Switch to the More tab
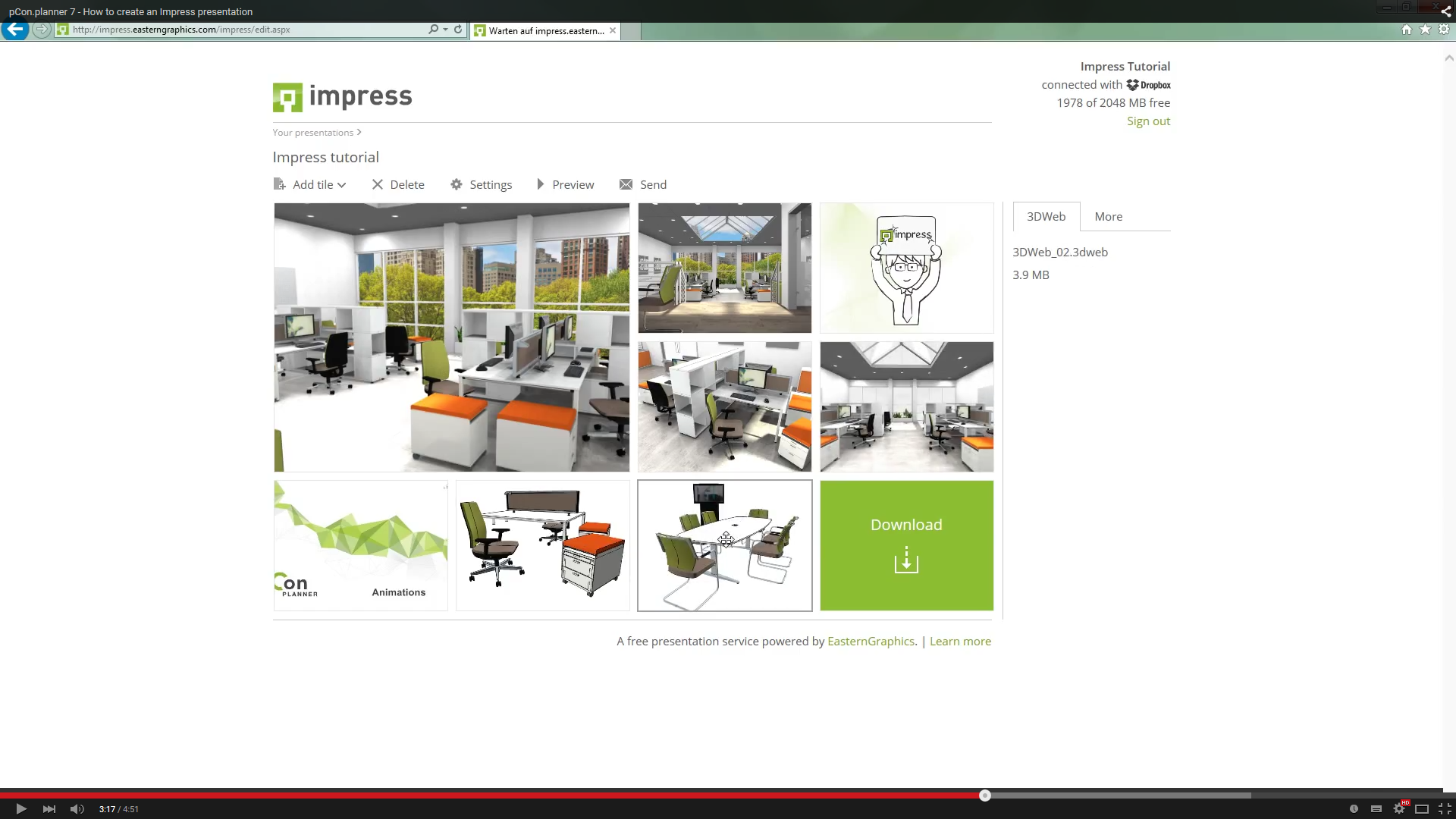 1108,216
